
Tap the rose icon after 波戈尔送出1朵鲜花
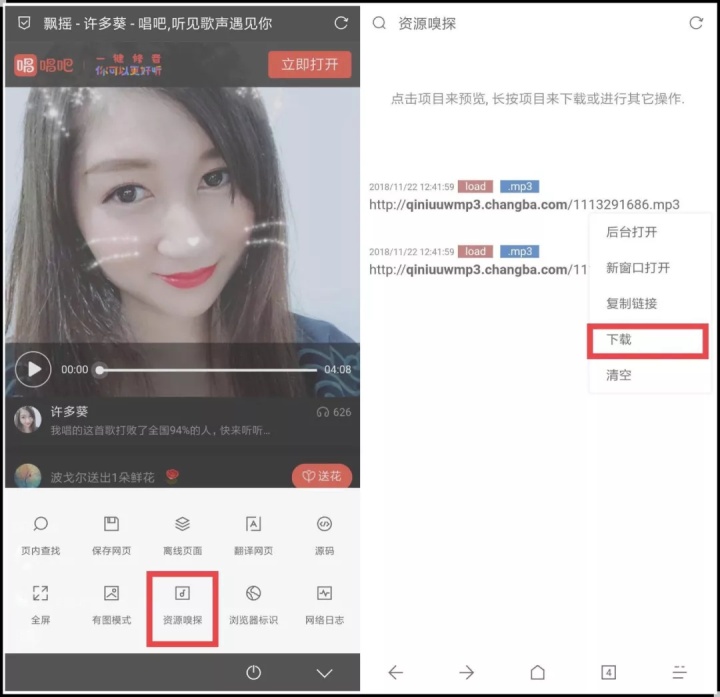(x=172, y=476)
